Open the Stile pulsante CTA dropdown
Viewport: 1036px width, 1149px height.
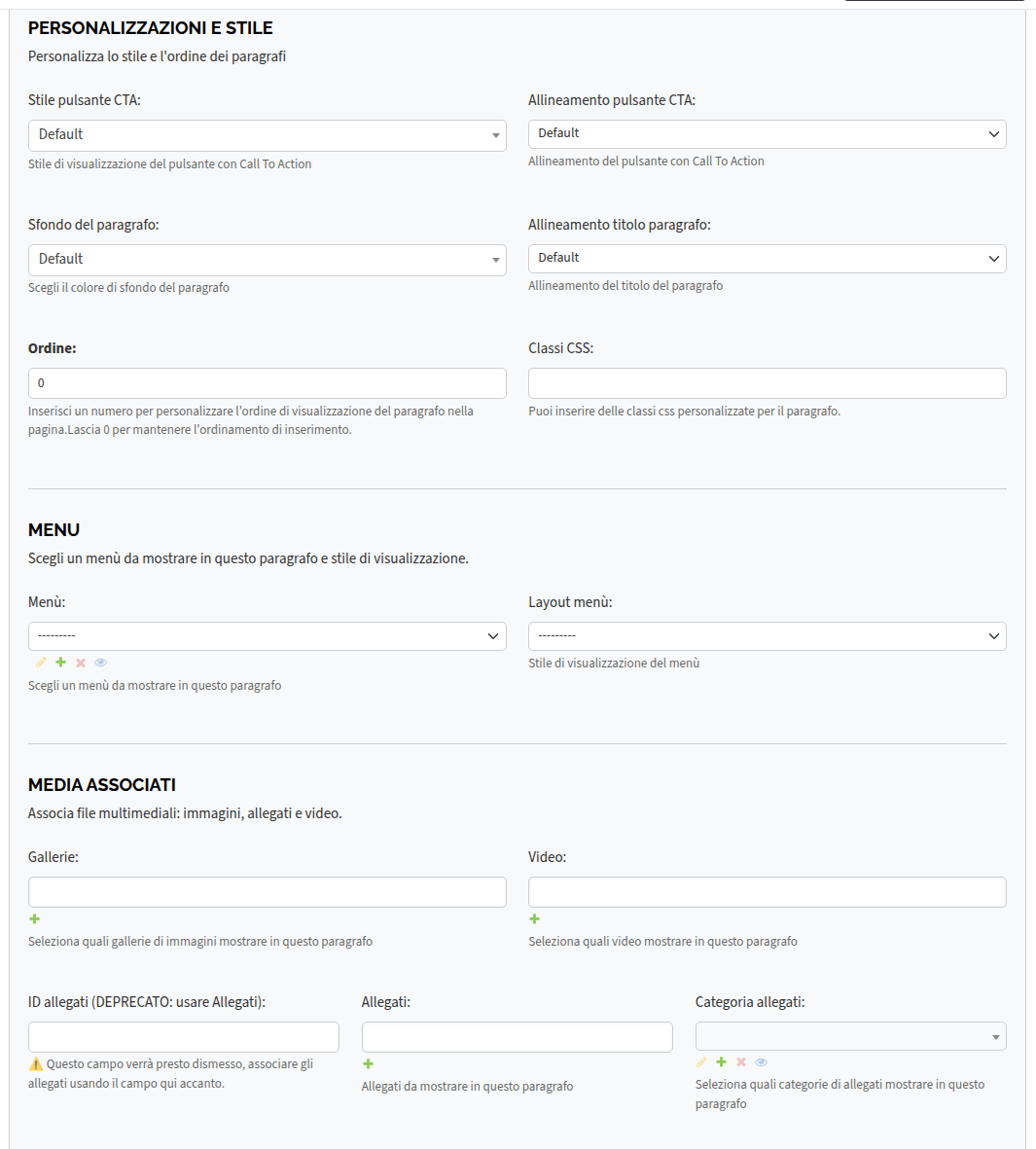point(268,135)
